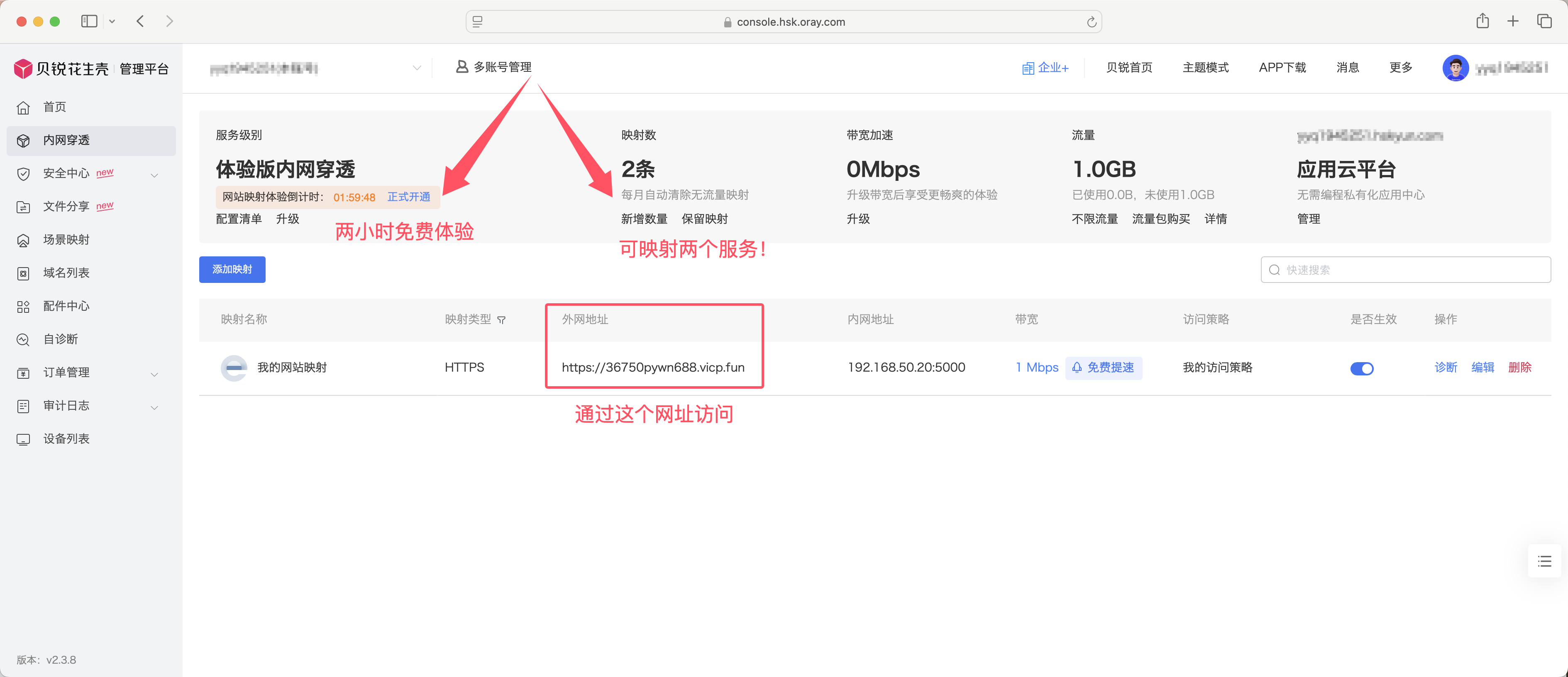This screenshot has width=1568, height=677.
Task: Click the 文件分享 folder icon
Action: (23, 207)
